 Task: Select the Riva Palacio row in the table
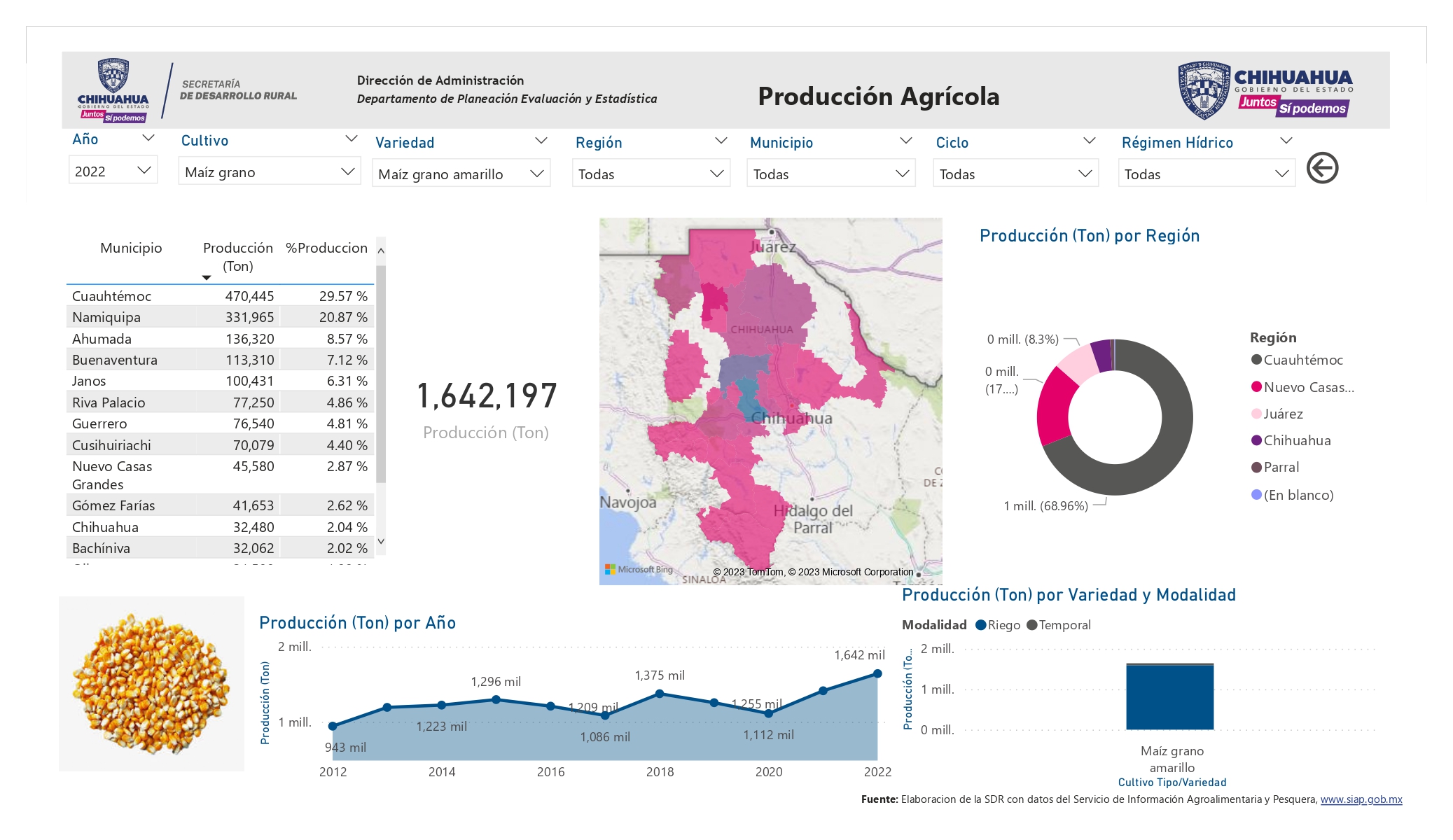pyautogui.click(x=221, y=402)
